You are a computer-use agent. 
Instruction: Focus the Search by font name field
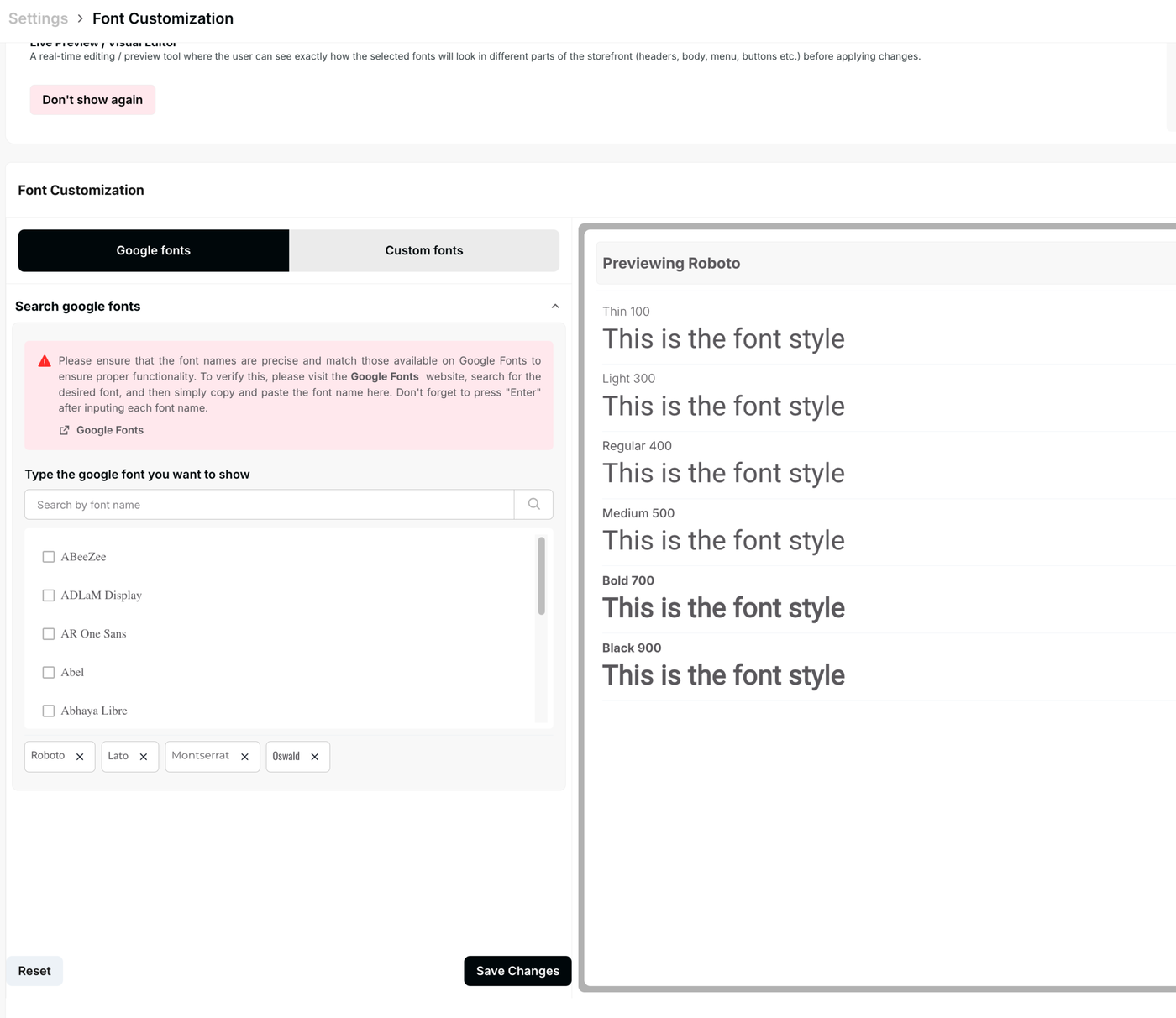tap(270, 505)
